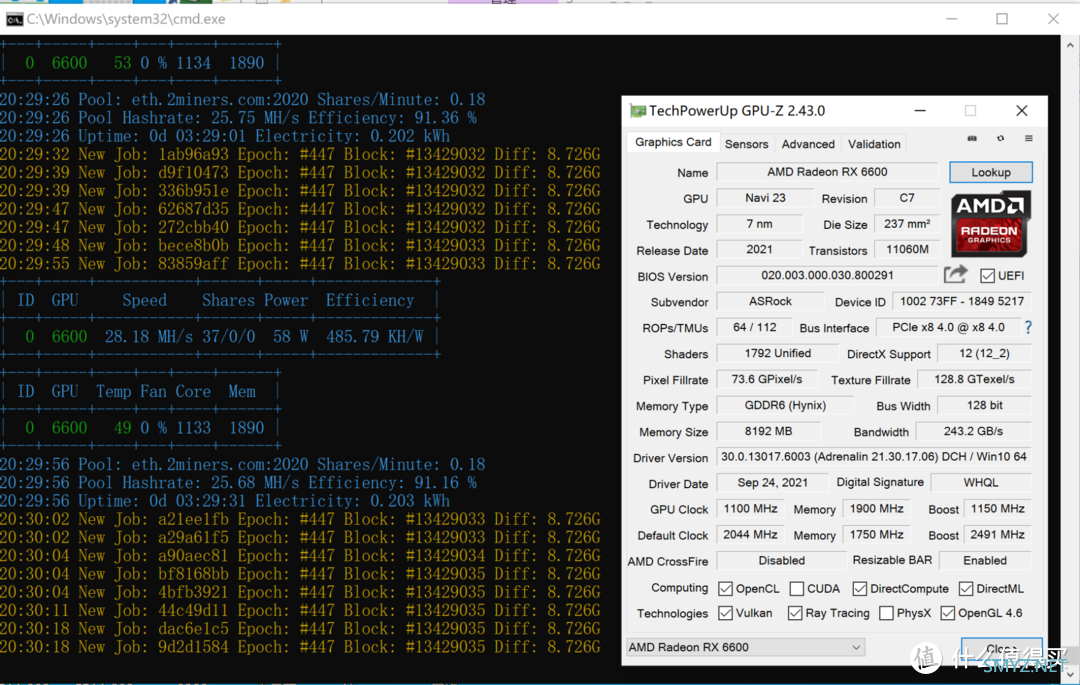Click the cmd line with job bece8b0b
The image size is (1080, 685).
click(x=300, y=246)
